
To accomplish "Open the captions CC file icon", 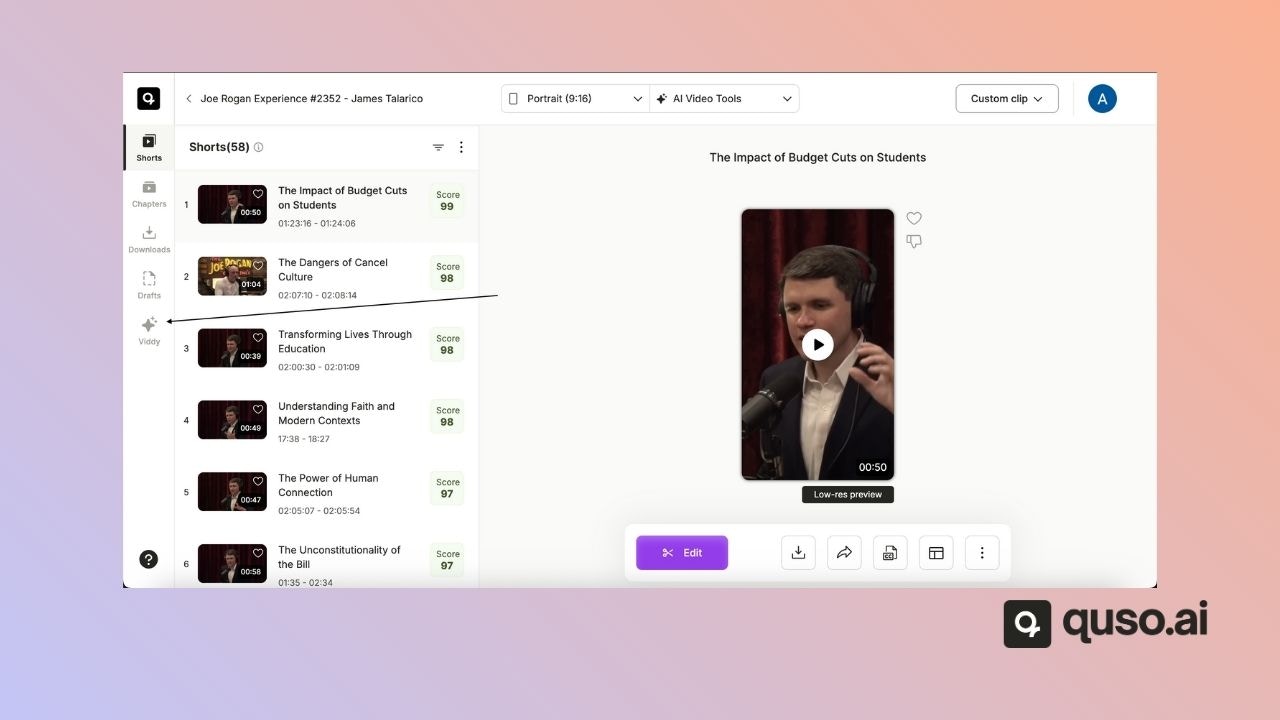I will (890, 553).
